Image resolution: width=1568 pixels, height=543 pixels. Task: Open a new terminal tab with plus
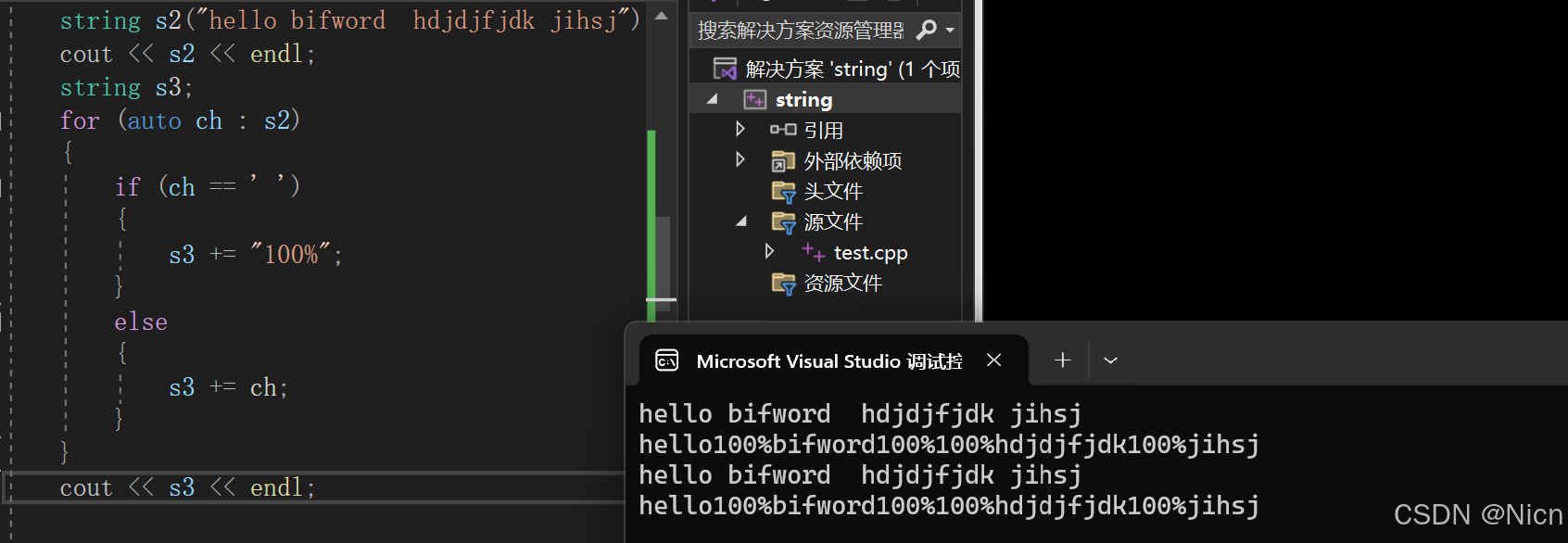click(1063, 360)
